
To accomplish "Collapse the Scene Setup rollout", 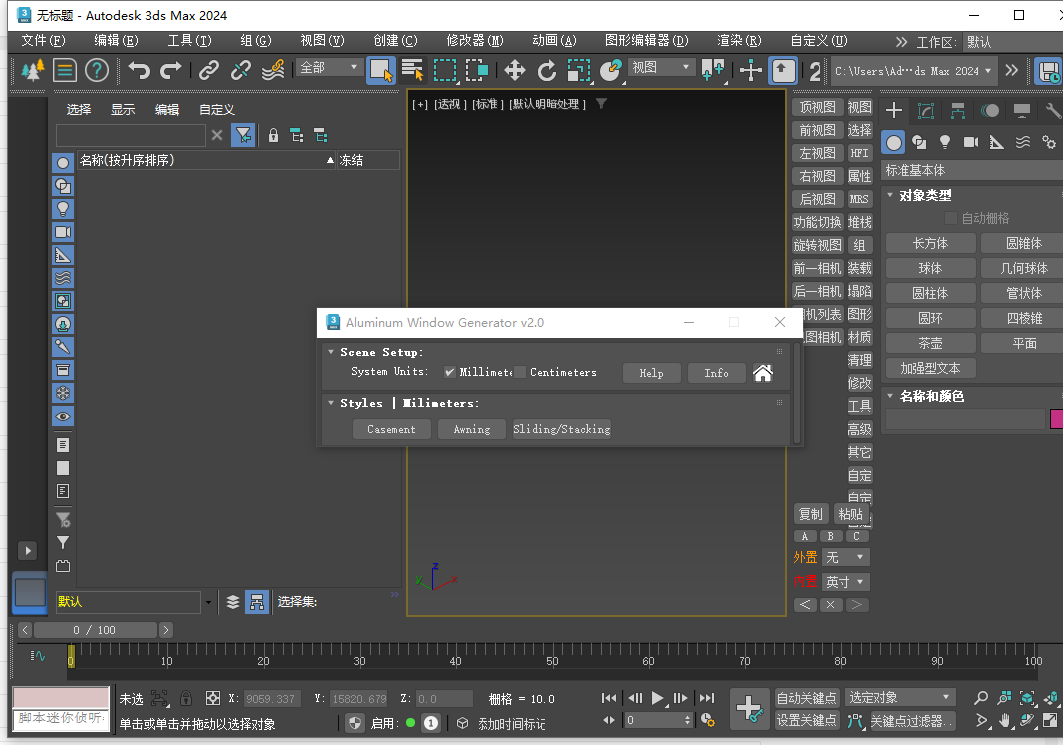I will click(332, 350).
